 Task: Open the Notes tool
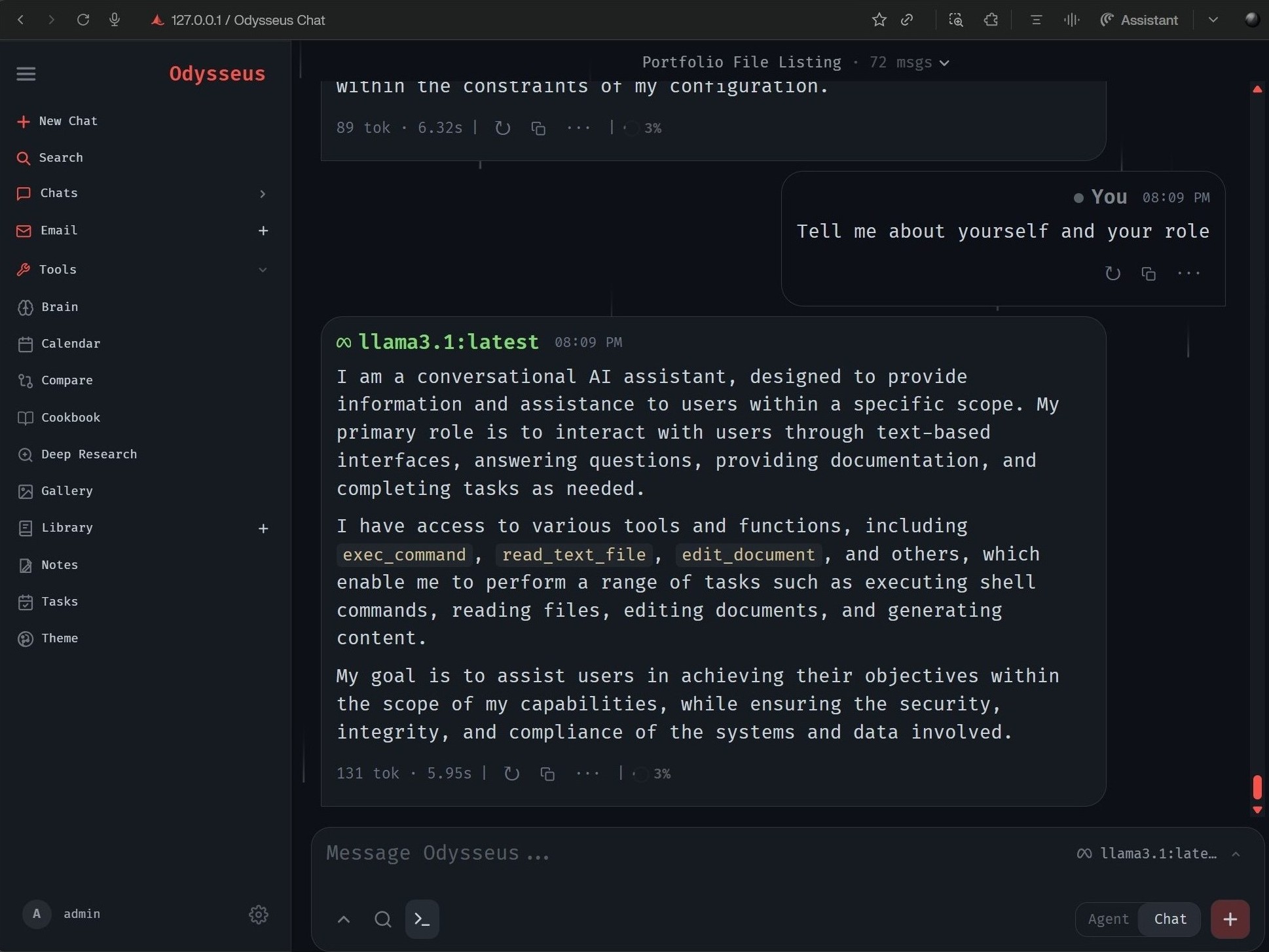(48, 565)
